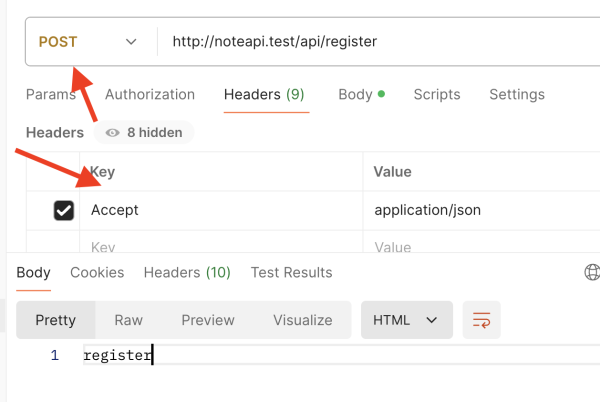600x402 pixels.
Task: Click the globe network icon
Action: coord(592,272)
